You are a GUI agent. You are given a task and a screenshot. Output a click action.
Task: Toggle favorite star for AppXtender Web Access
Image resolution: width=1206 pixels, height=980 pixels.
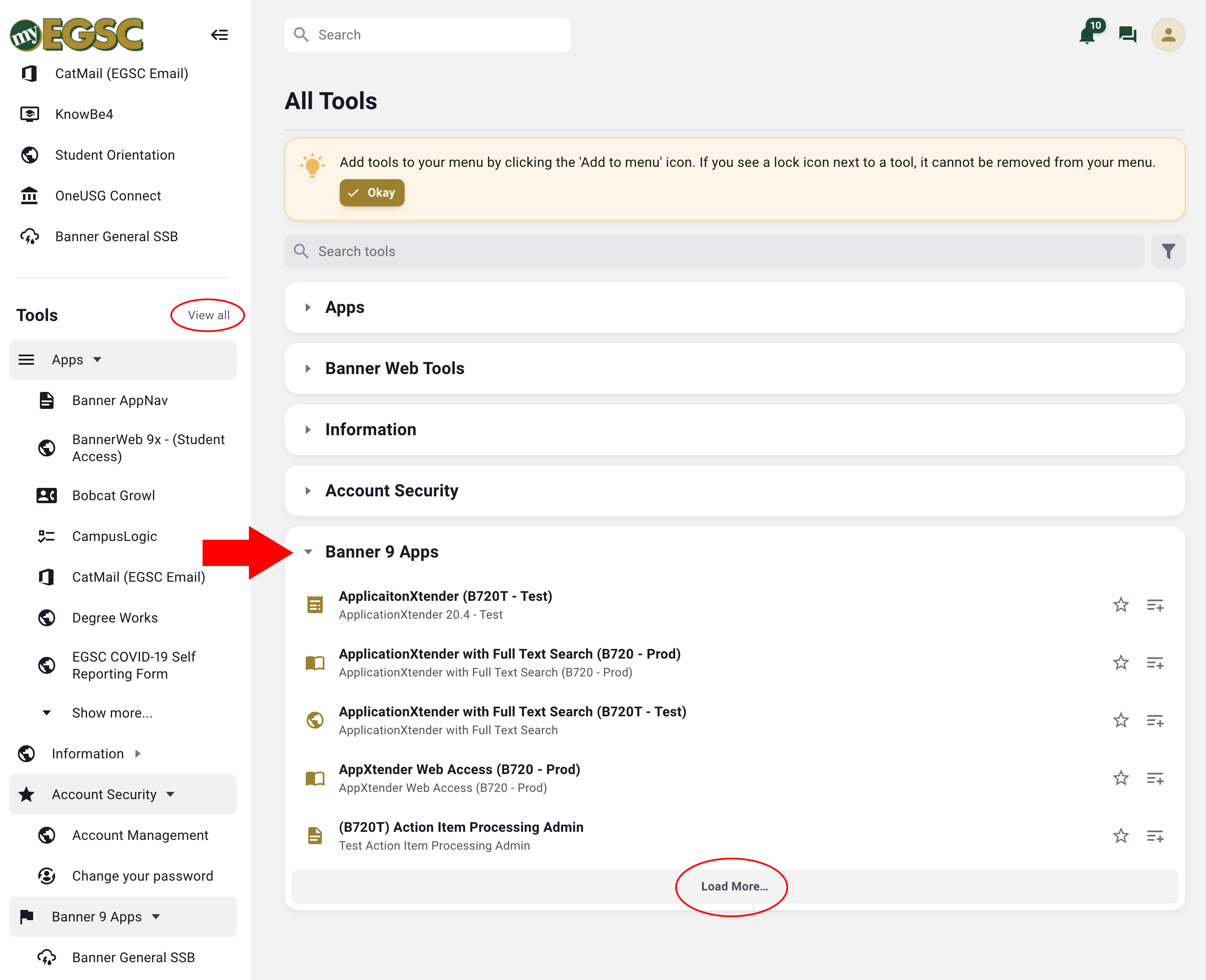coord(1121,778)
